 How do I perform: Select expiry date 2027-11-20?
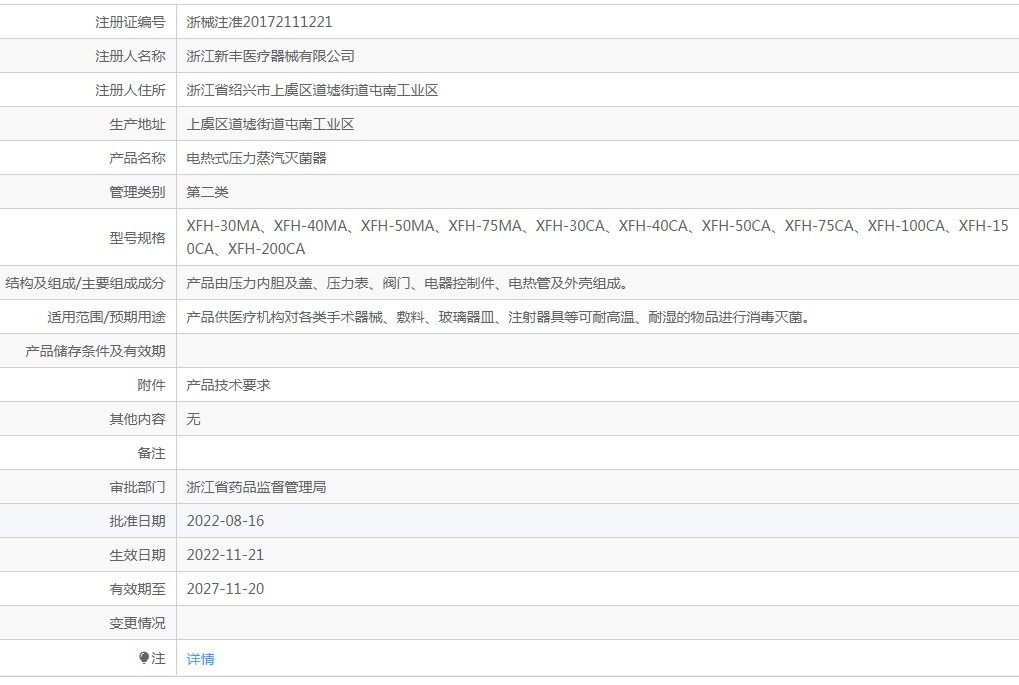pos(225,589)
